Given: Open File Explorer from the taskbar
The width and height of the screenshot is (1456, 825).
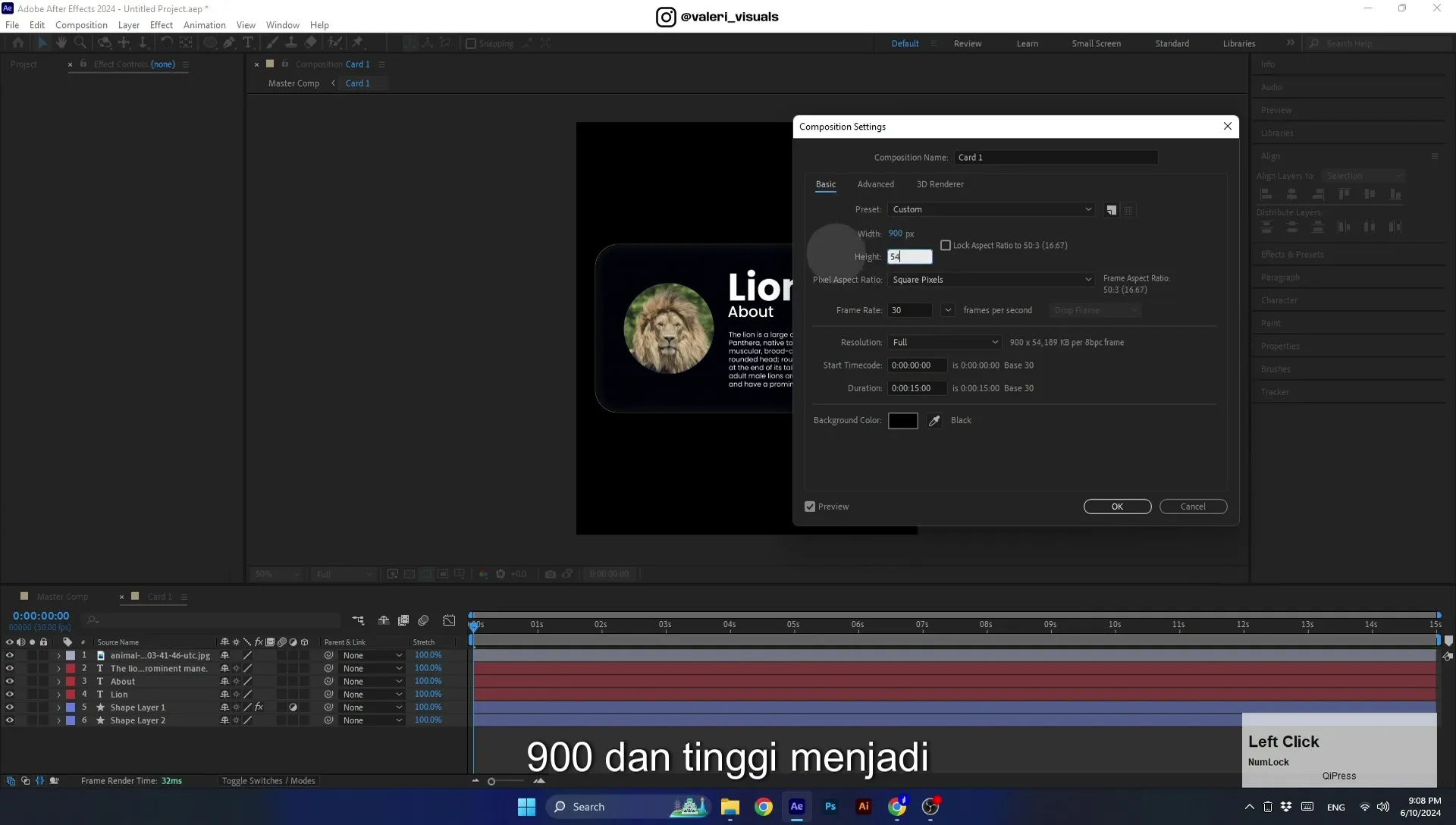Looking at the screenshot, I should (x=730, y=807).
